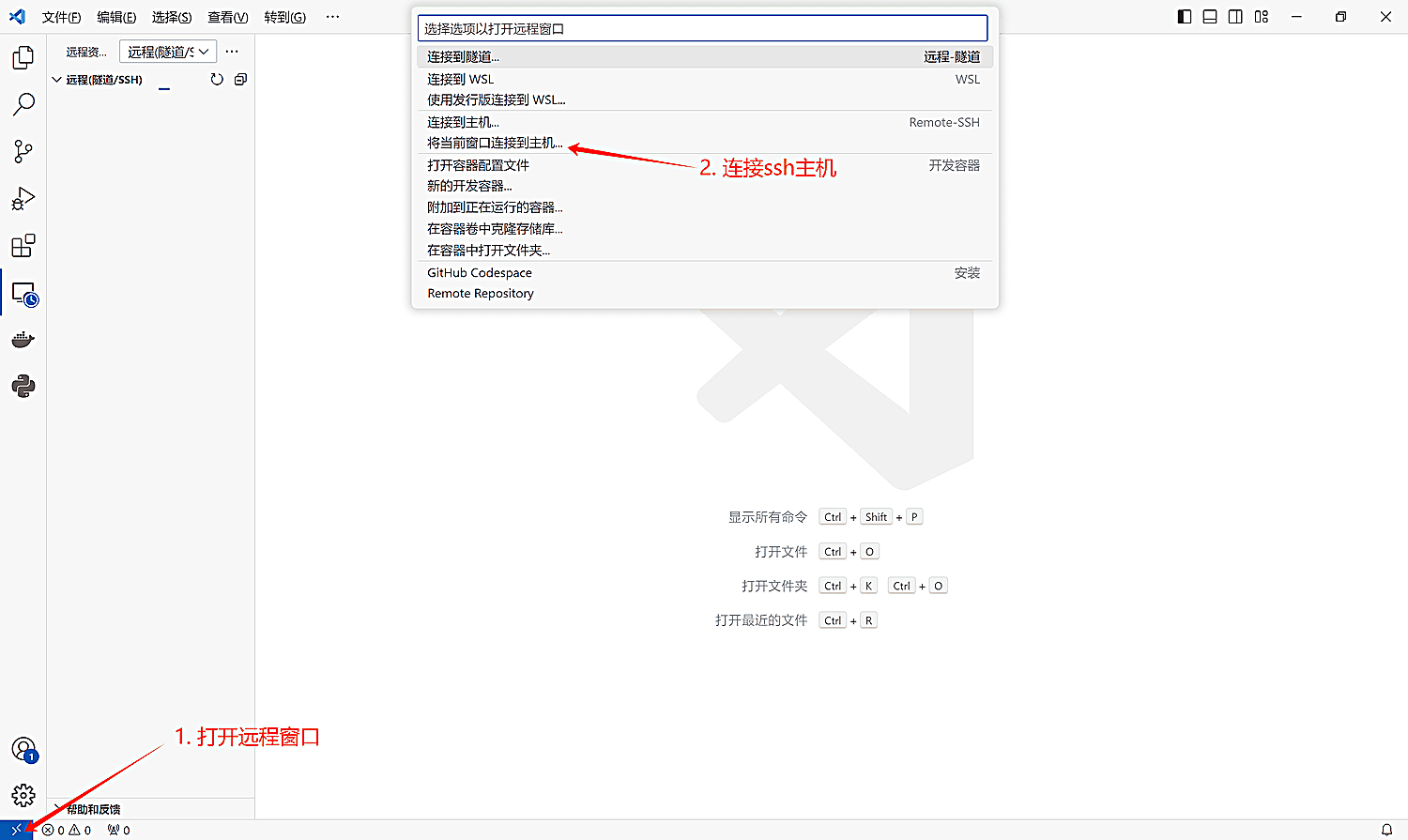This screenshot has width=1408, height=840.
Task: Open the Run and Debug view icon
Action: click(23, 199)
